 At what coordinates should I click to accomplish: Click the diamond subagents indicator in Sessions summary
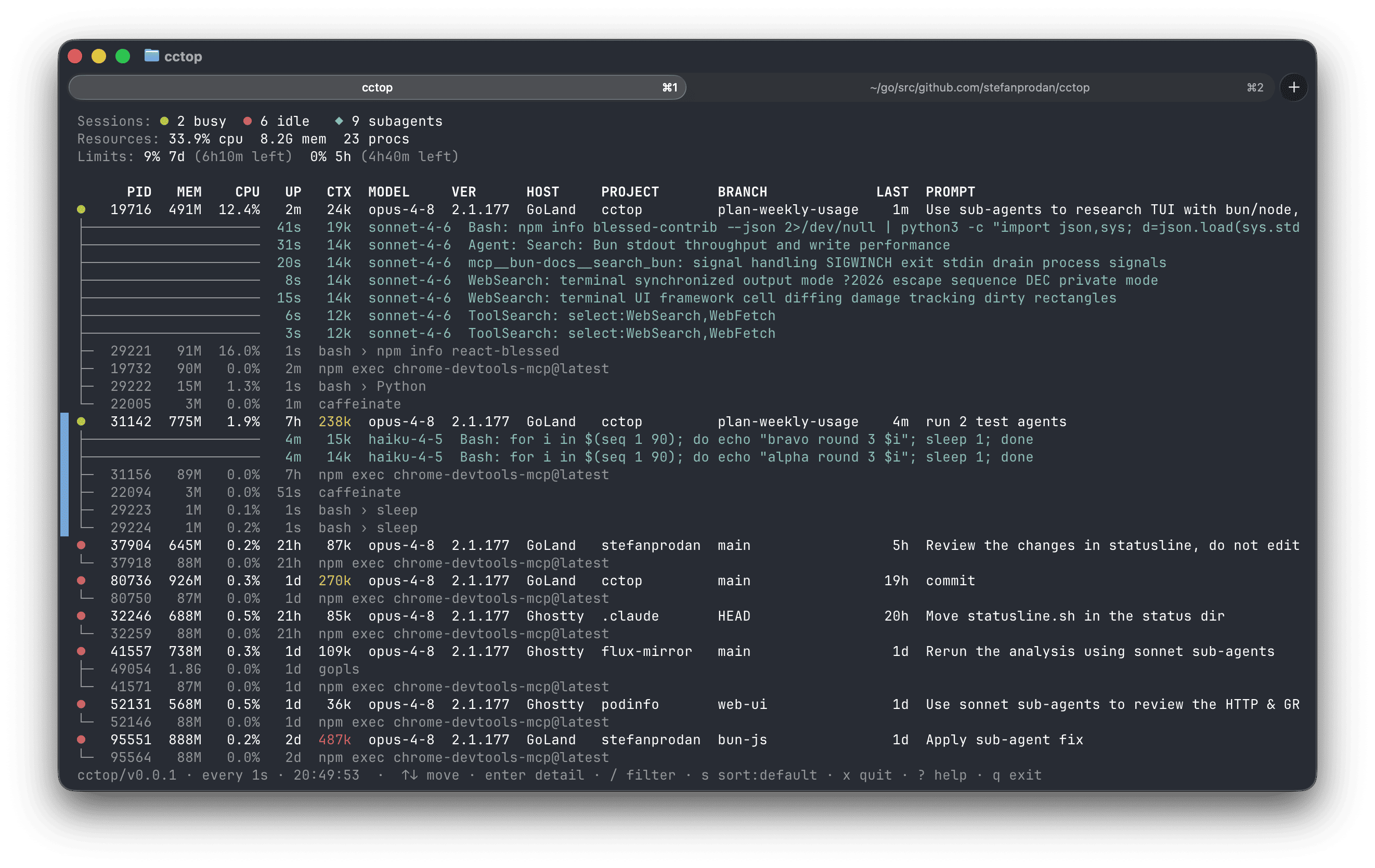[339, 121]
